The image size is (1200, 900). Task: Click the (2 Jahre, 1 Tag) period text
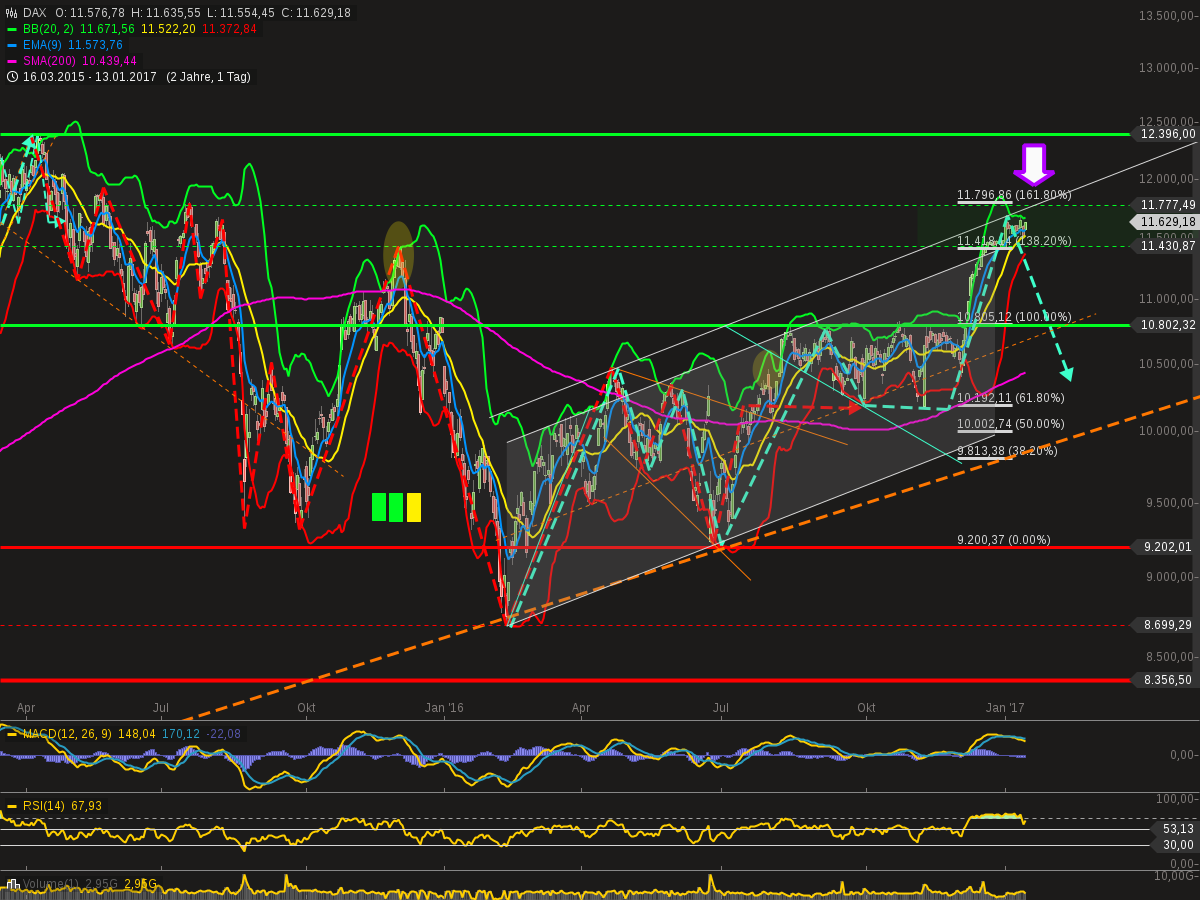pyautogui.click(x=208, y=77)
